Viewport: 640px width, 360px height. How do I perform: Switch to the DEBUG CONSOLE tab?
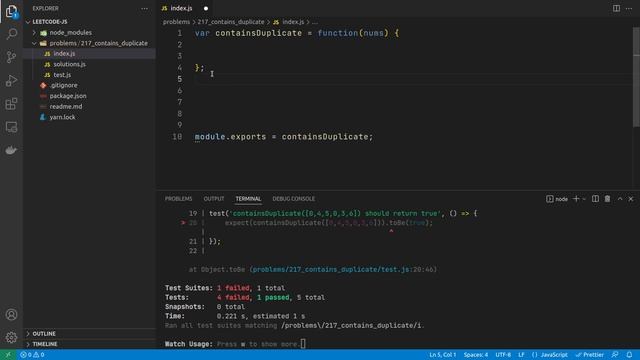click(x=293, y=199)
